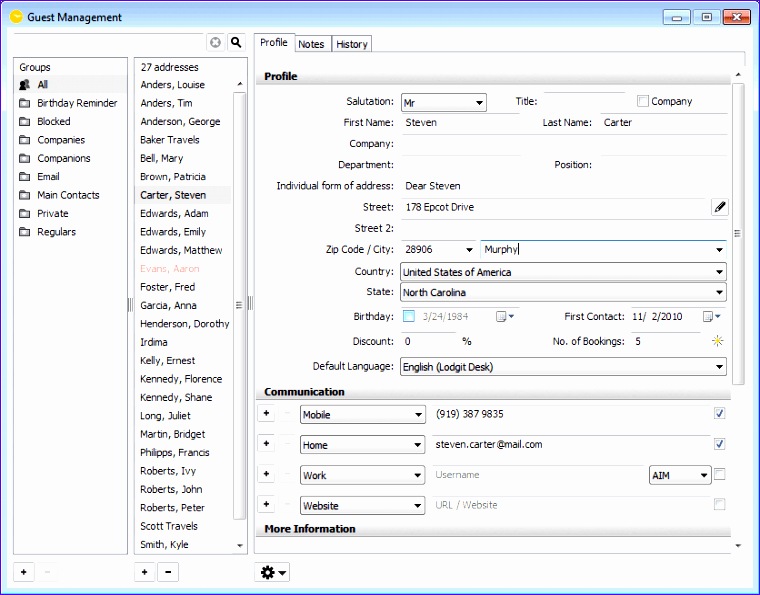Viewport: 760px width, 595px height.
Task: Click the First Name field
Action: click(460, 123)
